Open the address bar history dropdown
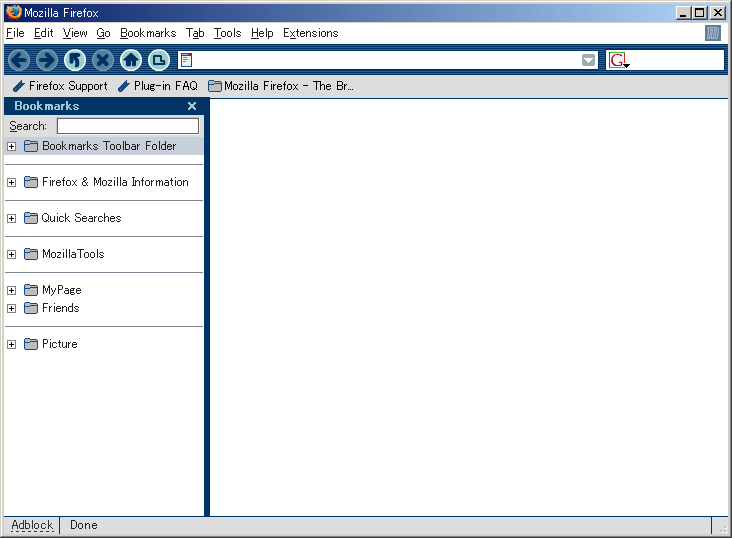The height and width of the screenshot is (538, 732). [589, 60]
